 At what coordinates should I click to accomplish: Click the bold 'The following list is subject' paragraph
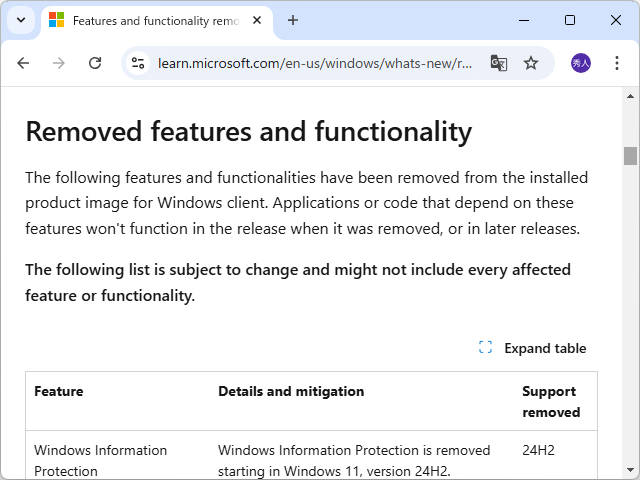click(x=298, y=282)
